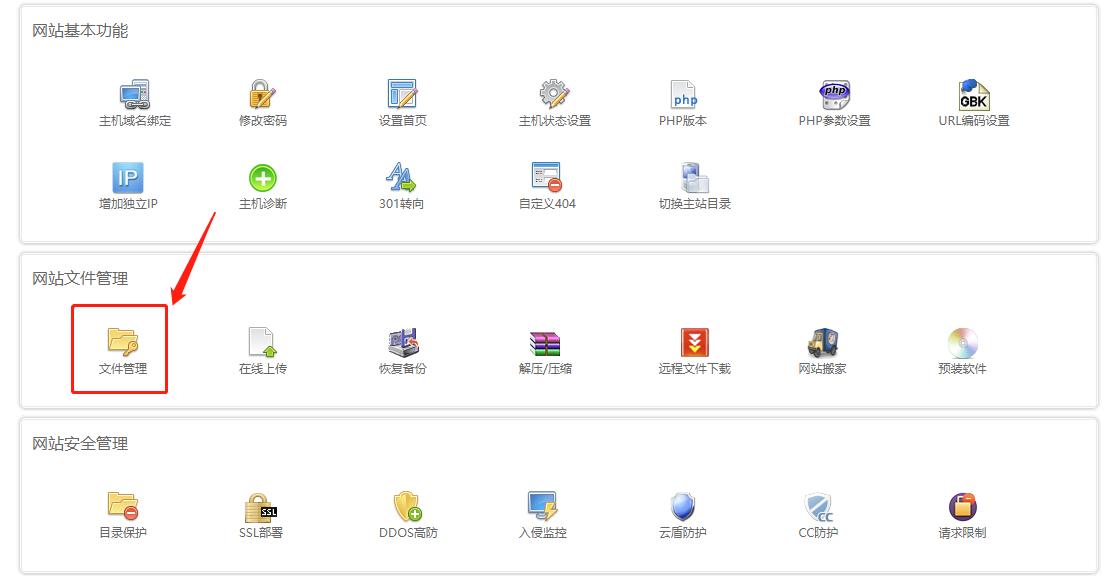This screenshot has height=579, width=1104.
Task: Click the PHP版本 icon
Action: 683,95
